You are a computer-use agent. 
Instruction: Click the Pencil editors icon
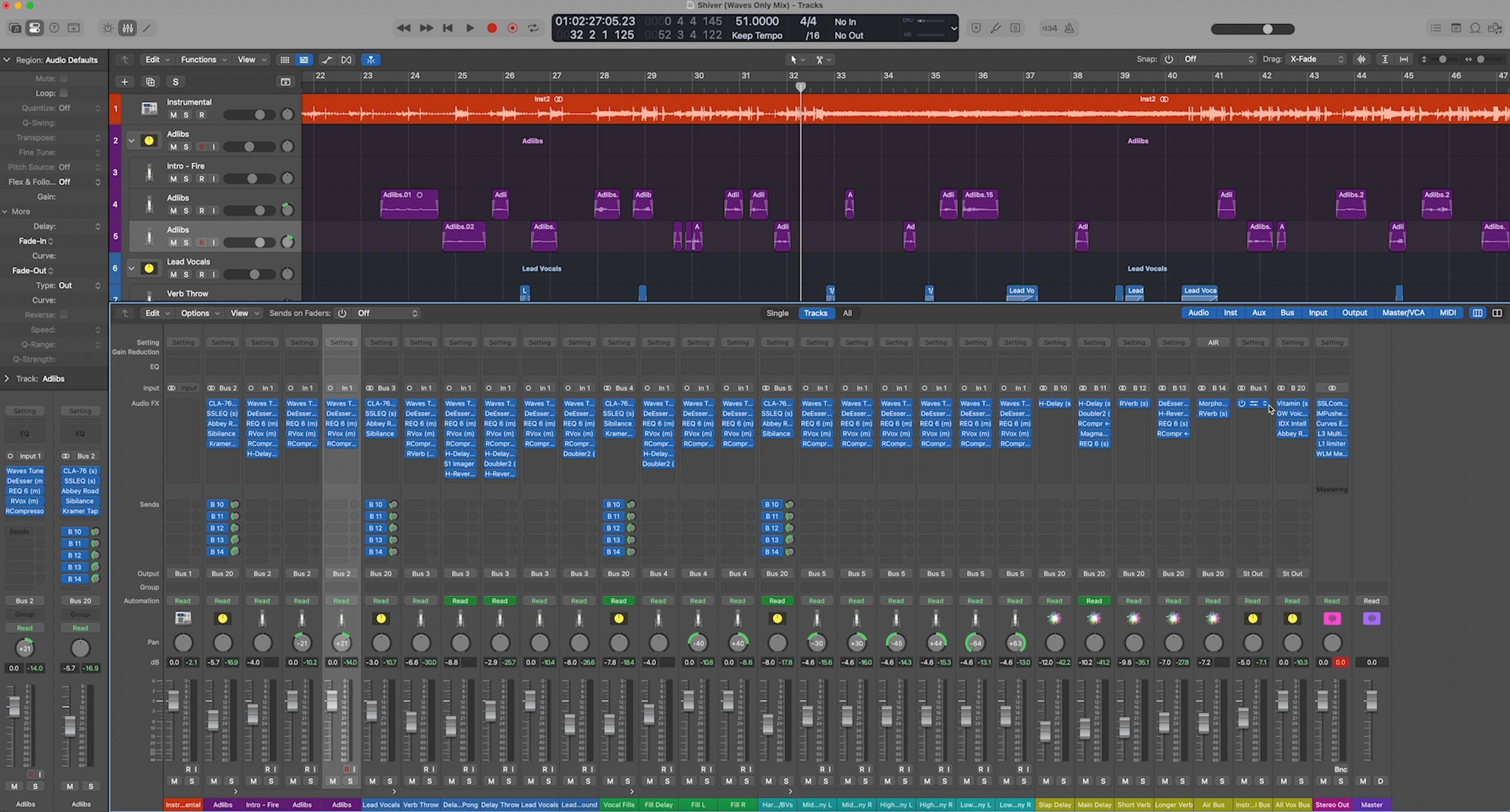147,28
